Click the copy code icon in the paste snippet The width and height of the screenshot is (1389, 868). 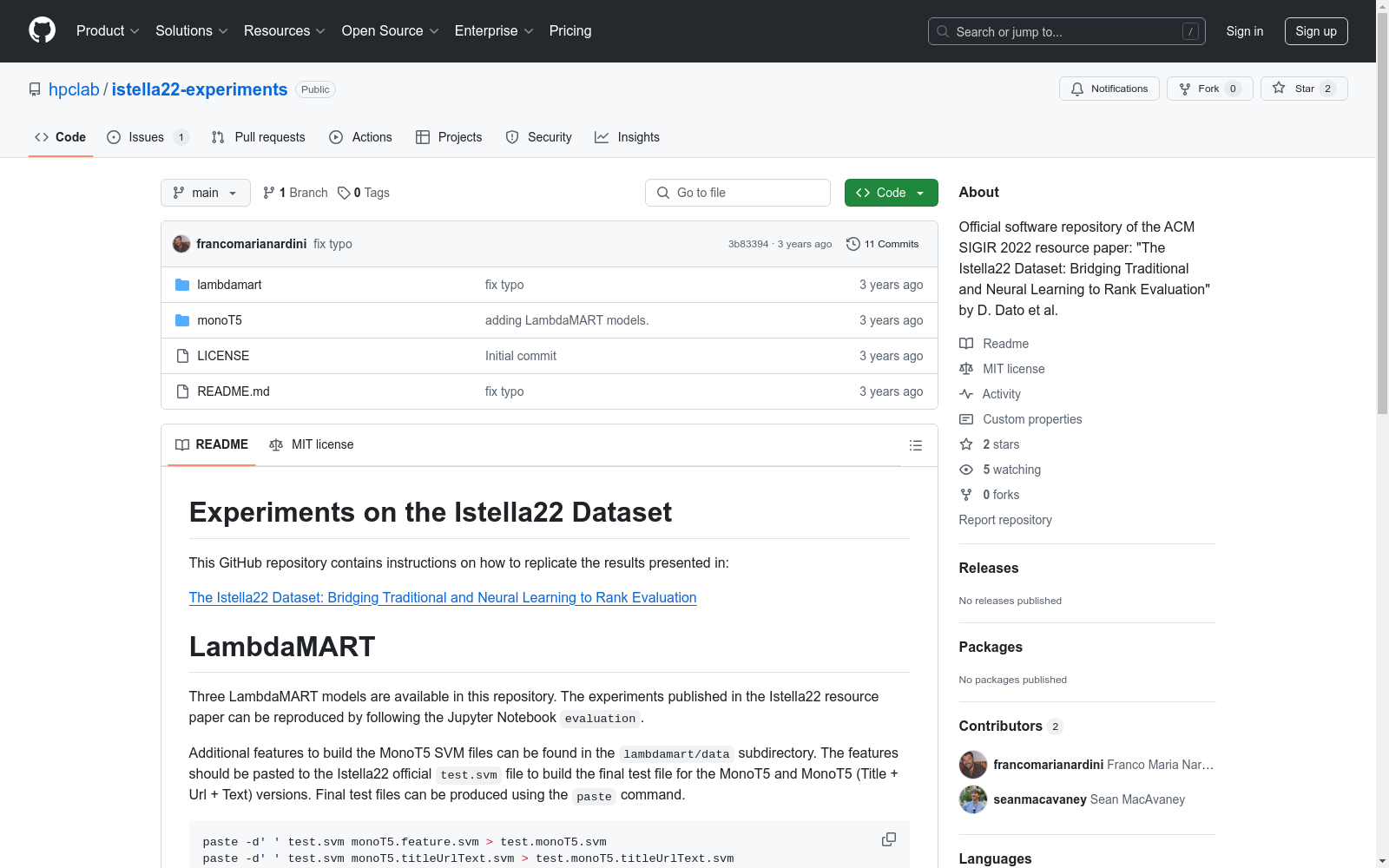click(x=889, y=839)
